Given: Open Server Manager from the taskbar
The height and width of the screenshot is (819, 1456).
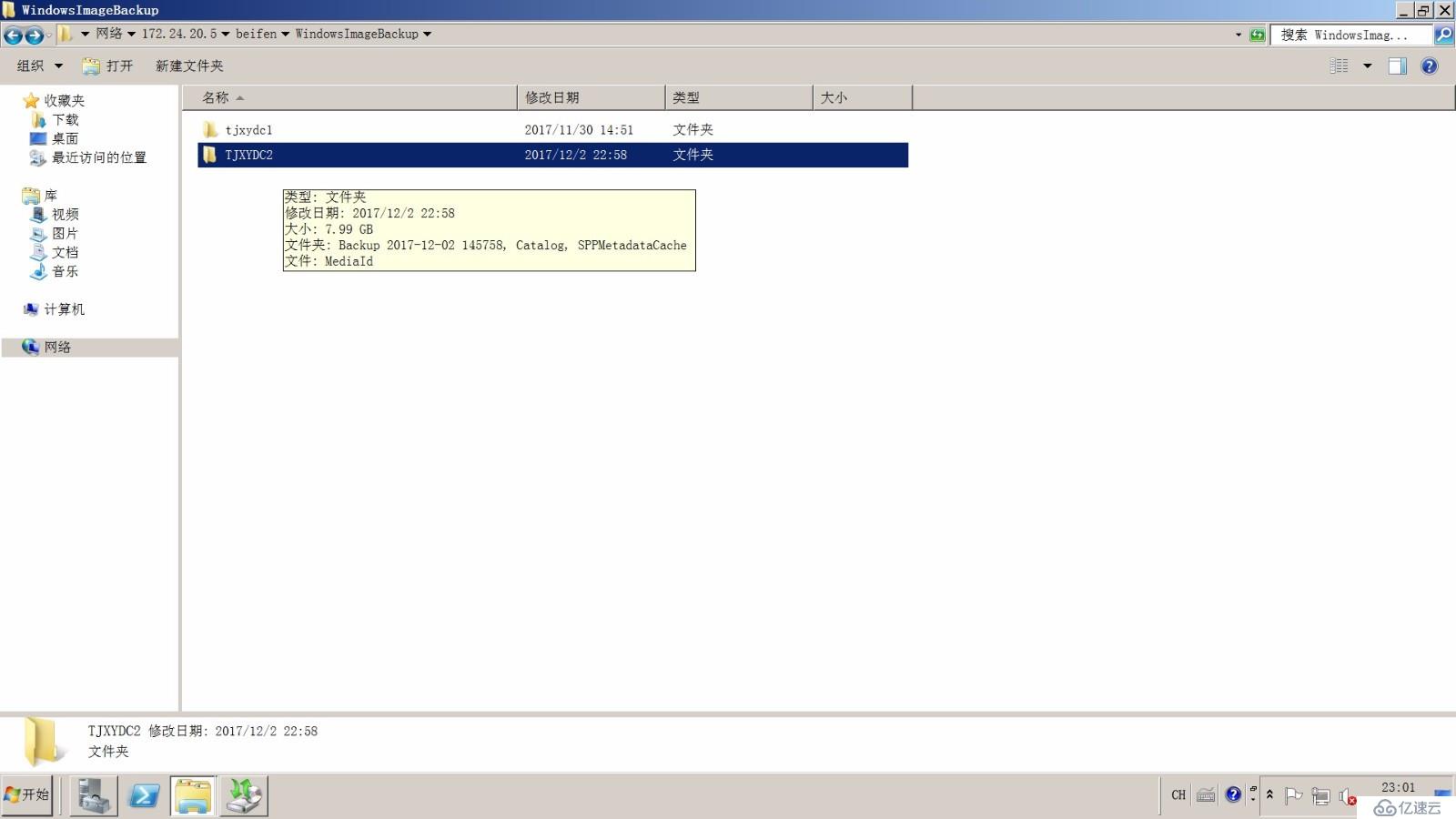Looking at the screenshot, I should 94,796.
